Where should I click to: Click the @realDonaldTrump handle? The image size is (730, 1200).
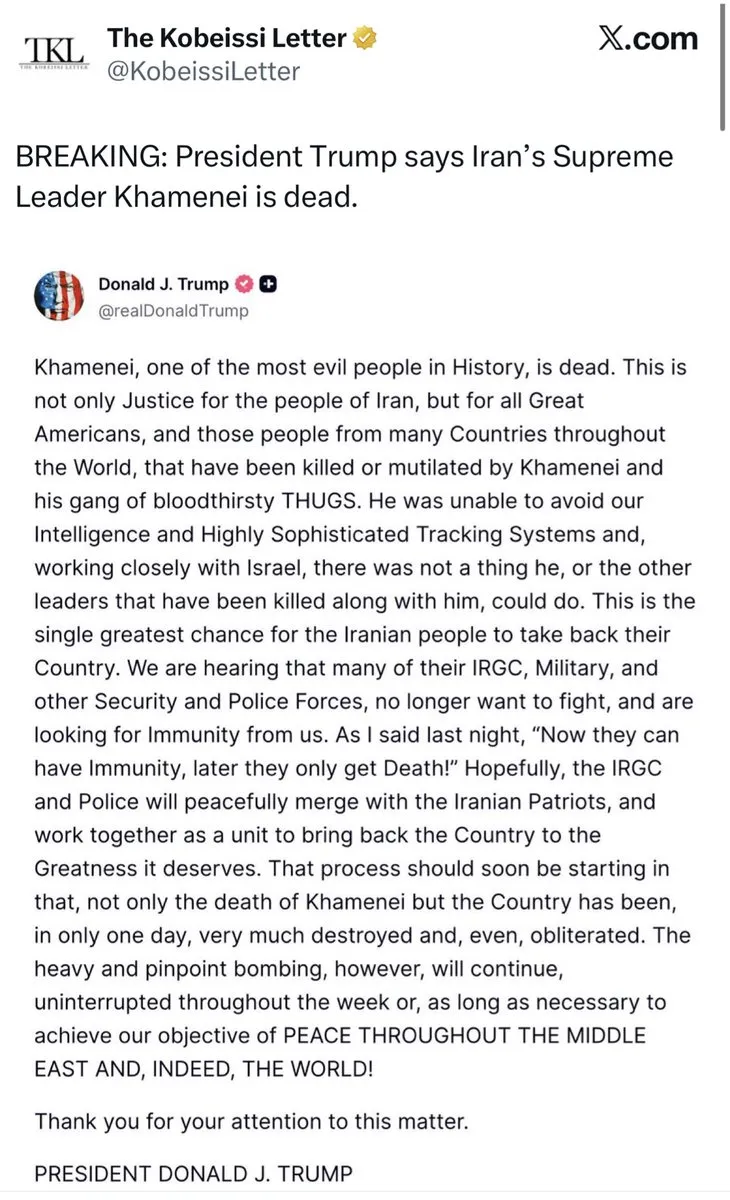(x=173, y=310)
